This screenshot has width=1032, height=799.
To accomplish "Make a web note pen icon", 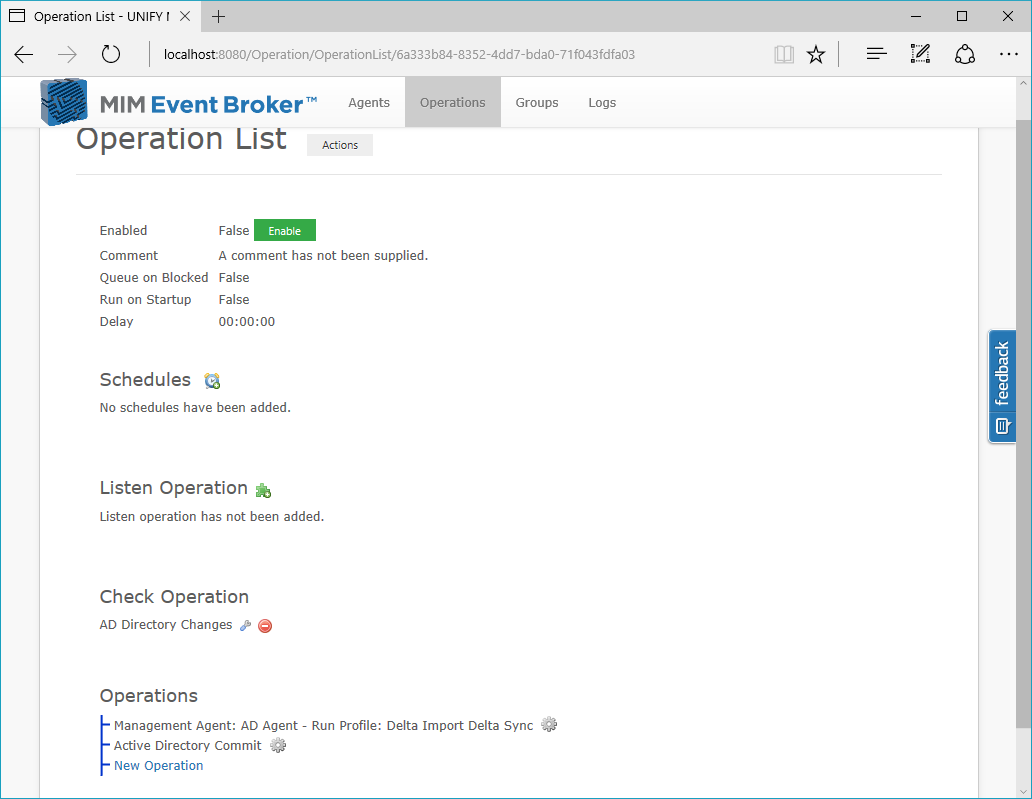I will [920, 54].
